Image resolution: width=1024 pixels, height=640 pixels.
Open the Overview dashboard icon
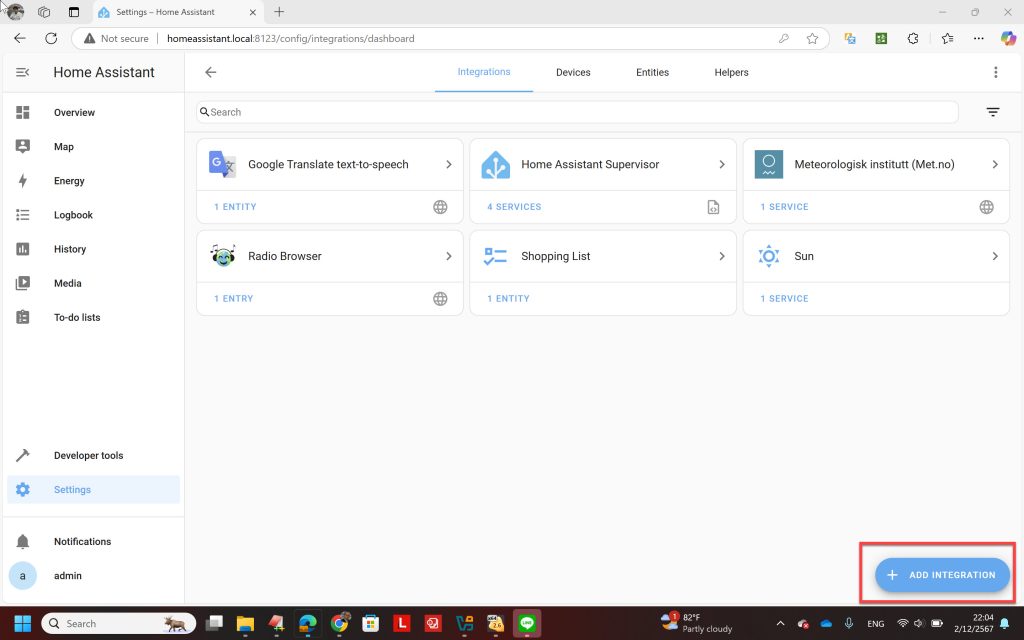coord(23,113)
